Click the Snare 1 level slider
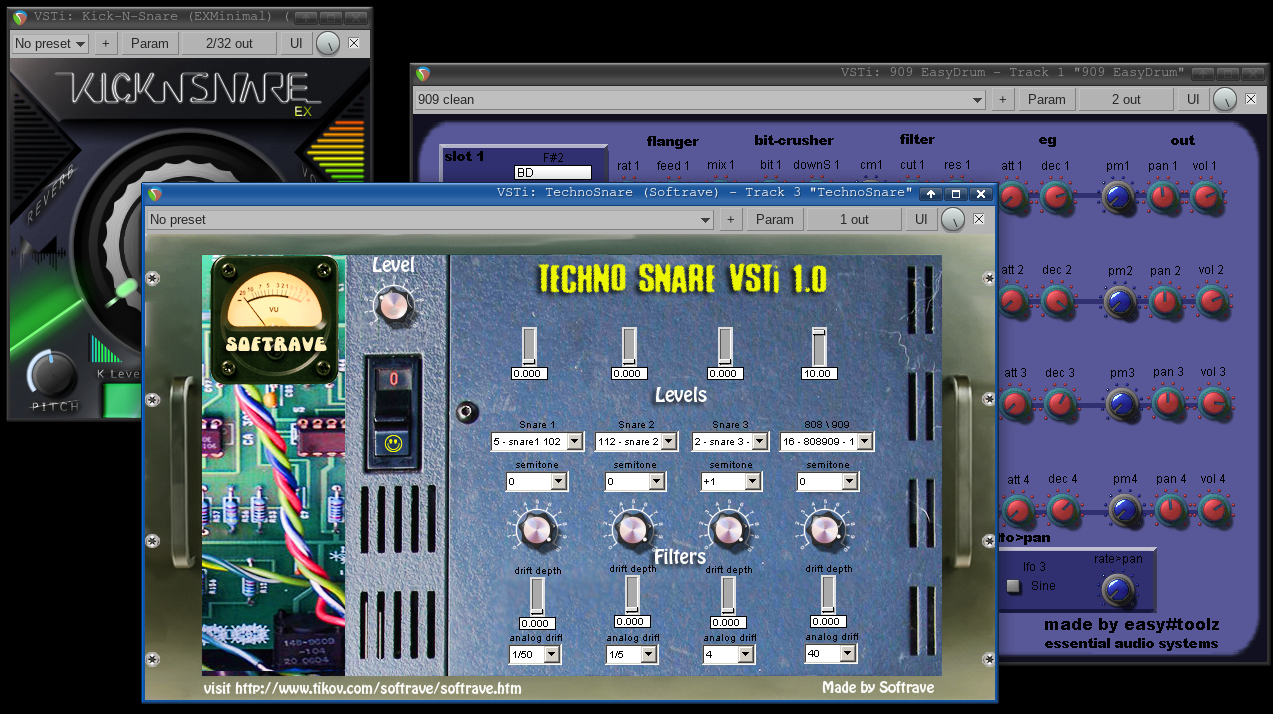This screenshot has width=1273, height=714. point(529,347)
